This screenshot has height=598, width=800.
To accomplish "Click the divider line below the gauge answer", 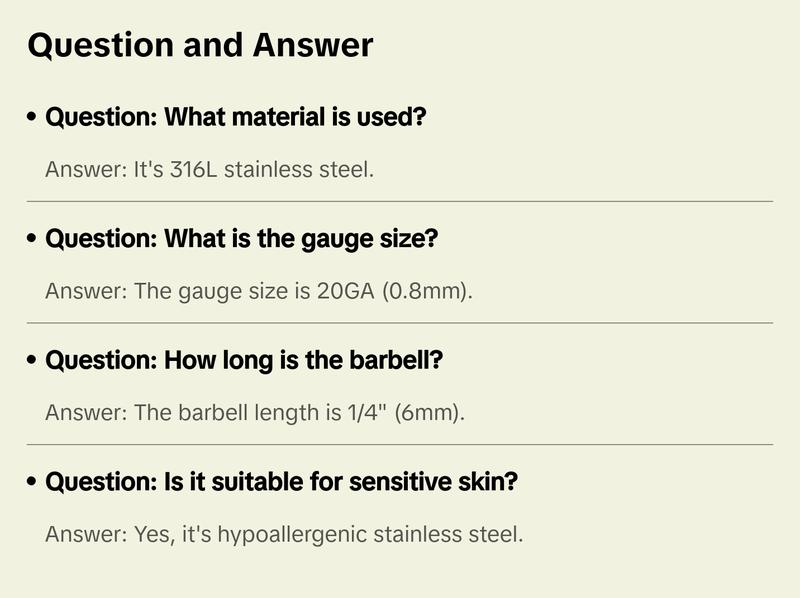I will pos(400,323).
